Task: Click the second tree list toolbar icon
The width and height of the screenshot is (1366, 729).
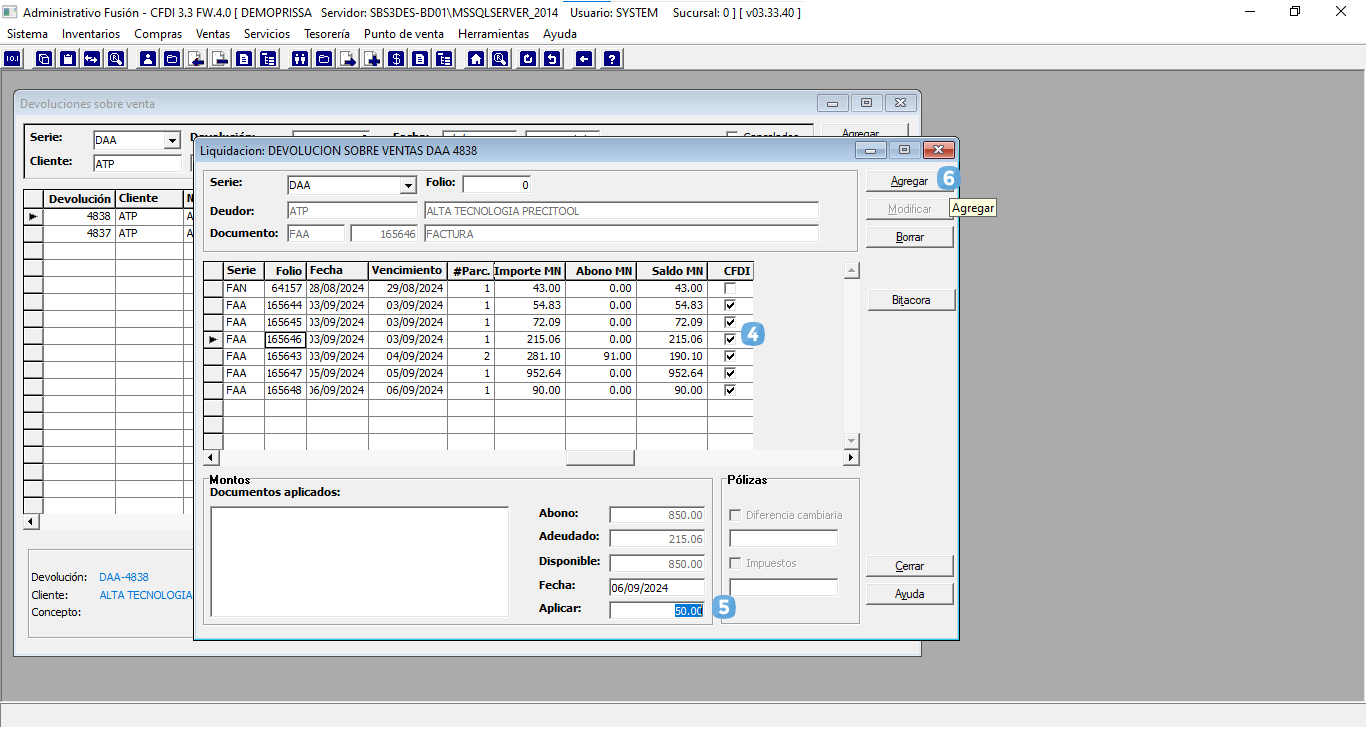Action: coord(444,59)
